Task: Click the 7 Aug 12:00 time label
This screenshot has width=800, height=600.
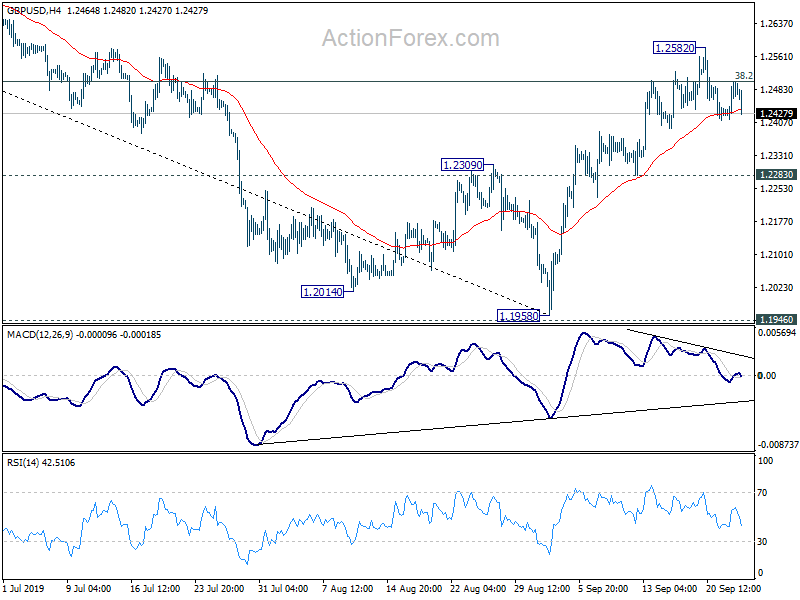Action: pyautogui.click(x=348, y=588)
